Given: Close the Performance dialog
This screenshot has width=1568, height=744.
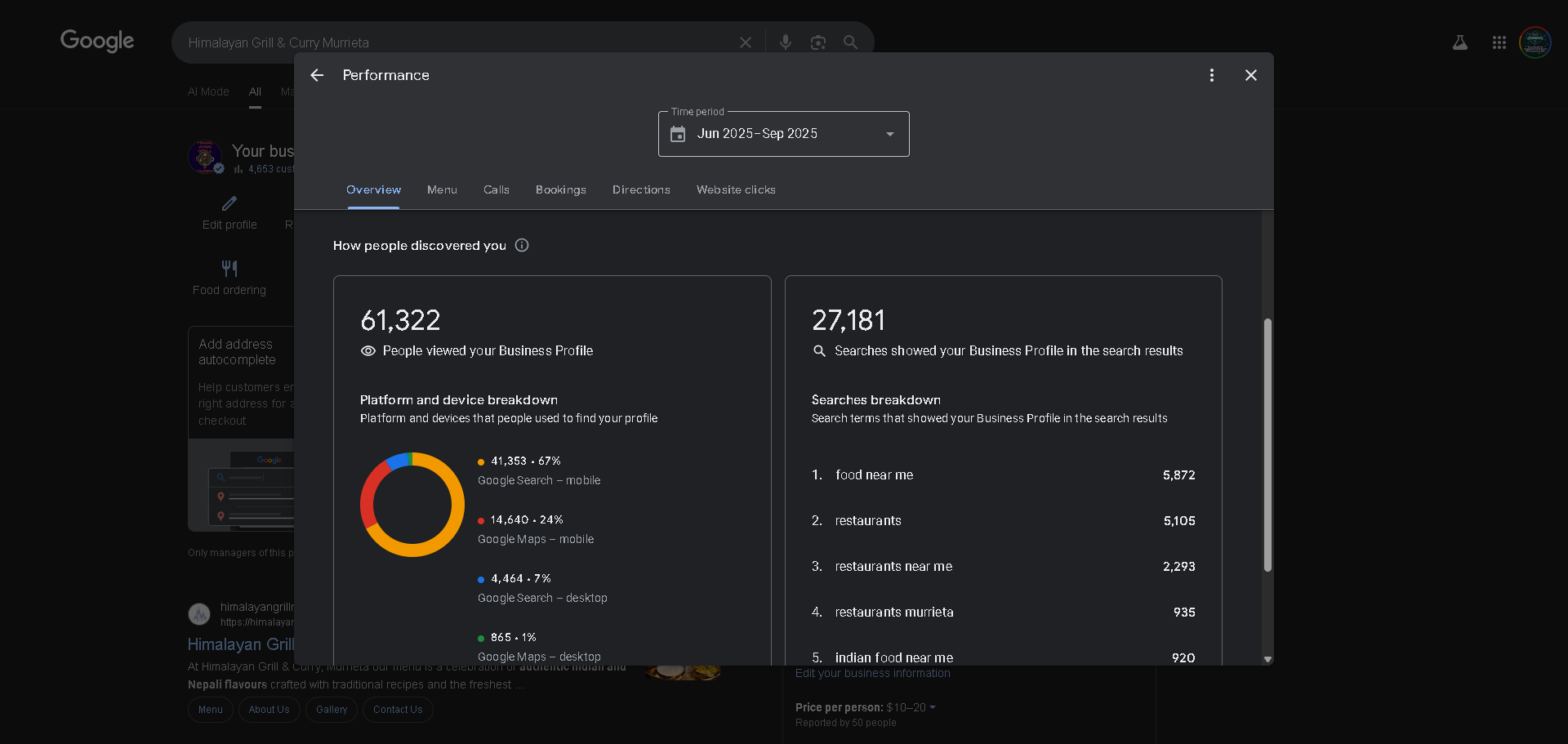Looking at the screenshot, I should [1251, 75].
